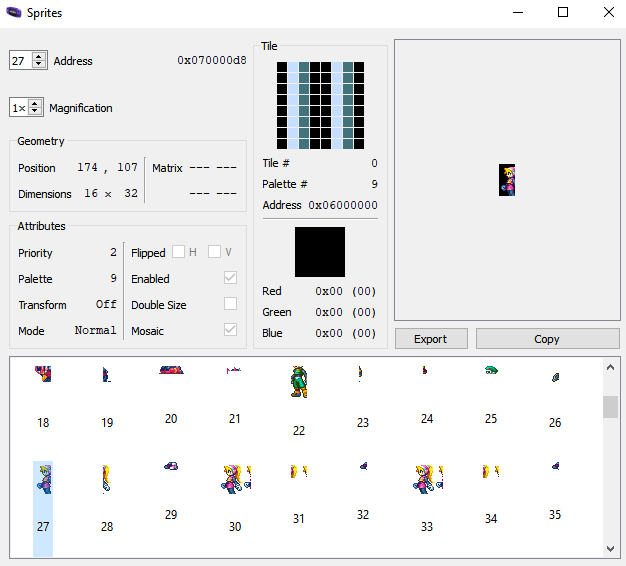Toggle the Double Size checkbox
The height and width of the screenshot is (566, 626).
231,304
